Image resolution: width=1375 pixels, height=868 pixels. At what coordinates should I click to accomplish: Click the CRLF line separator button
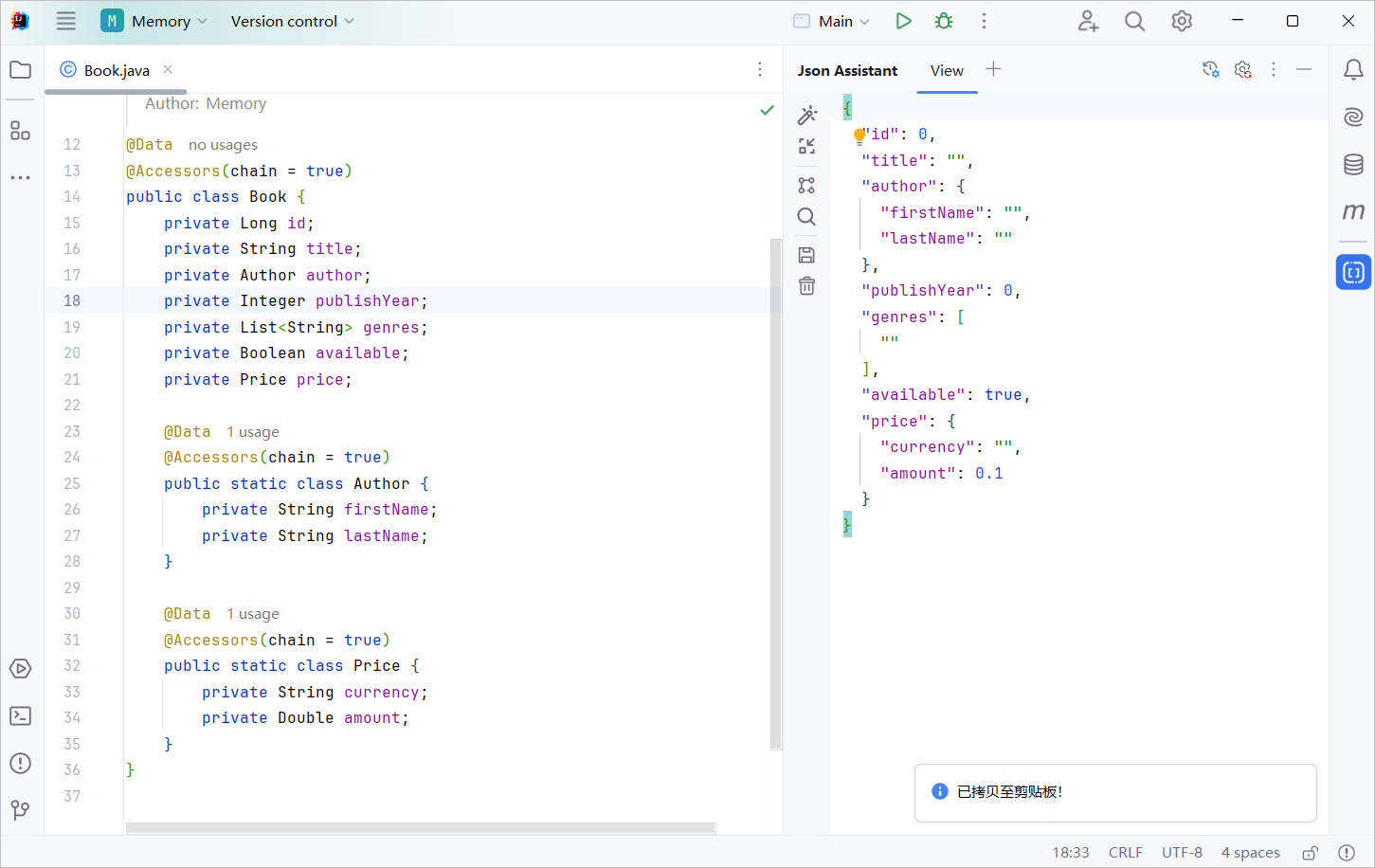1125,852
